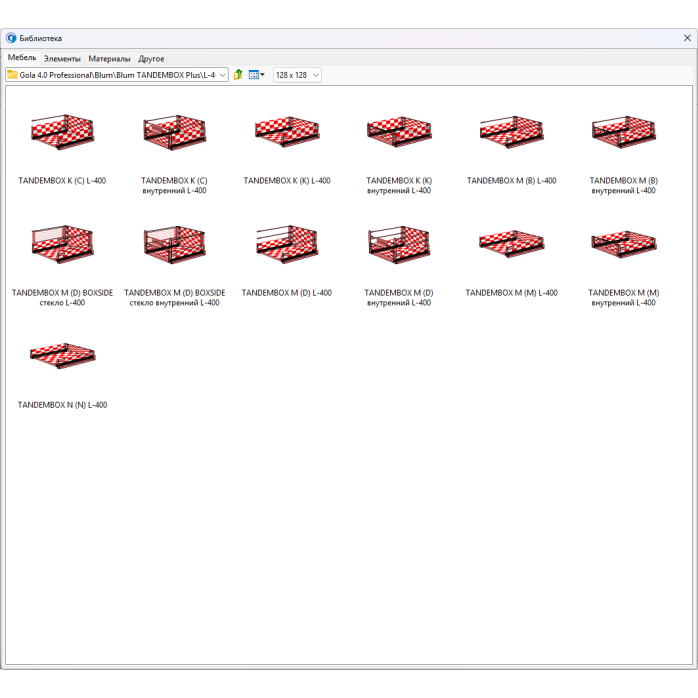Switch to the Другое tab
Screen dimensions: 698x698
coord(151,59)
